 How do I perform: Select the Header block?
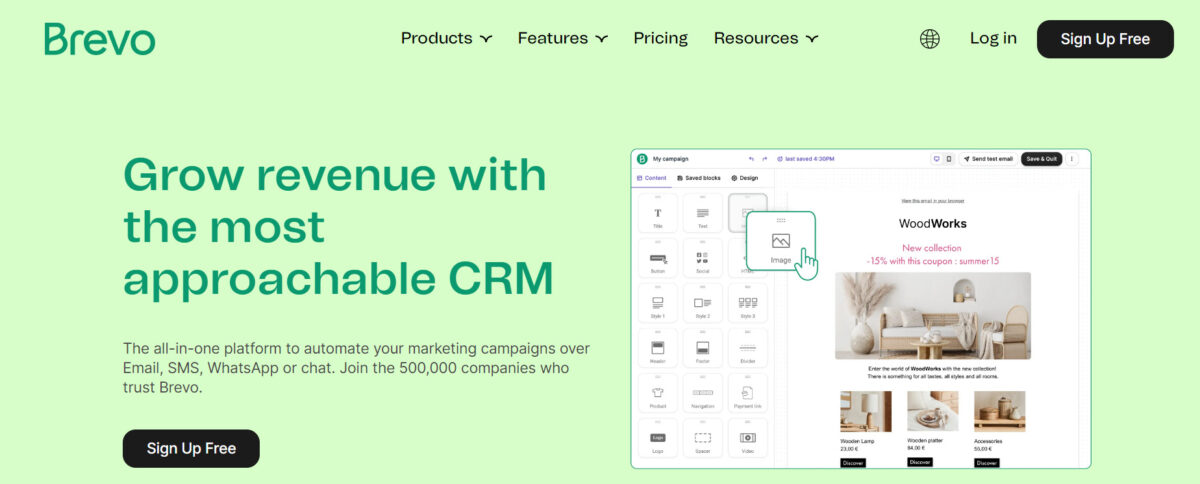658,349
